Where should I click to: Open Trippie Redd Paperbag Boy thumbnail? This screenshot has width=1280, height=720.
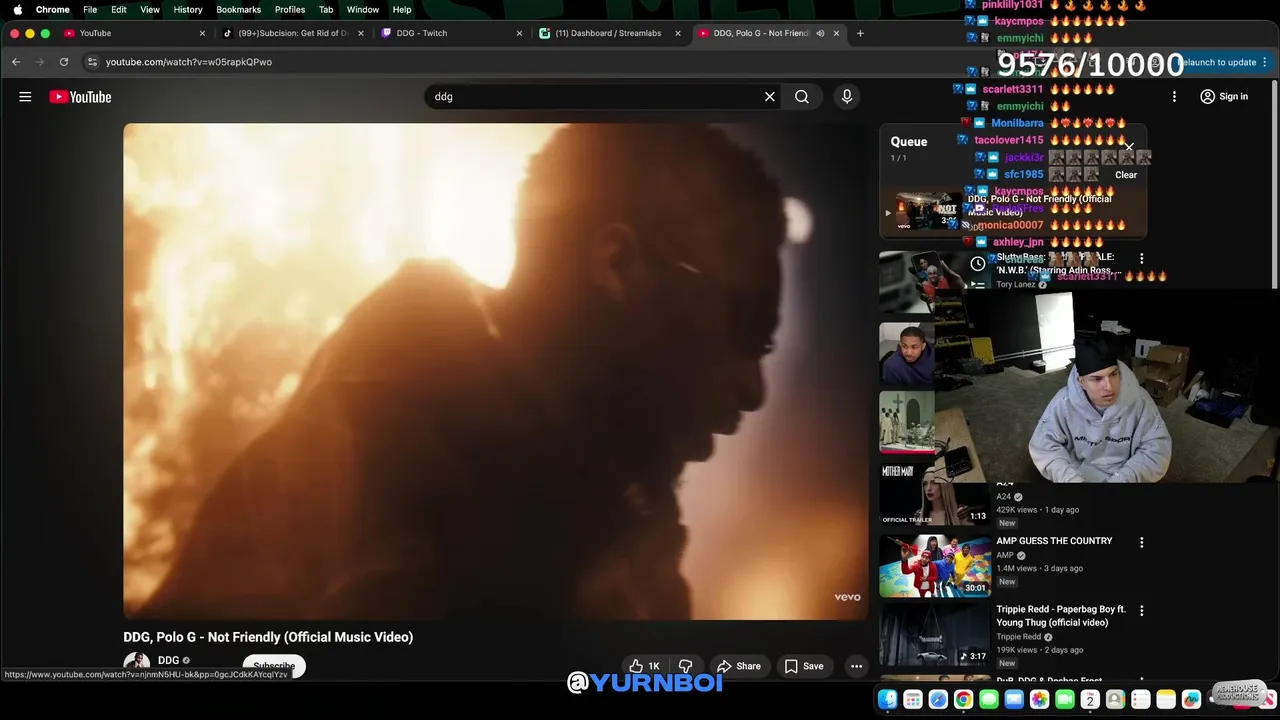click(935, 635)
